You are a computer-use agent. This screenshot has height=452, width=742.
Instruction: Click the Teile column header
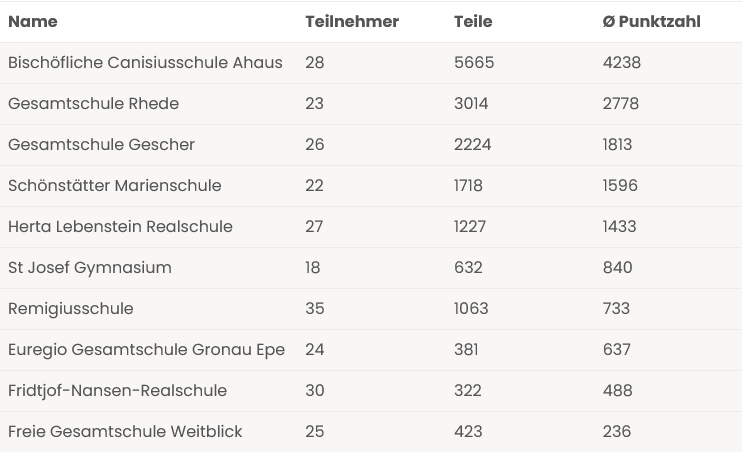tap(473, 22)
